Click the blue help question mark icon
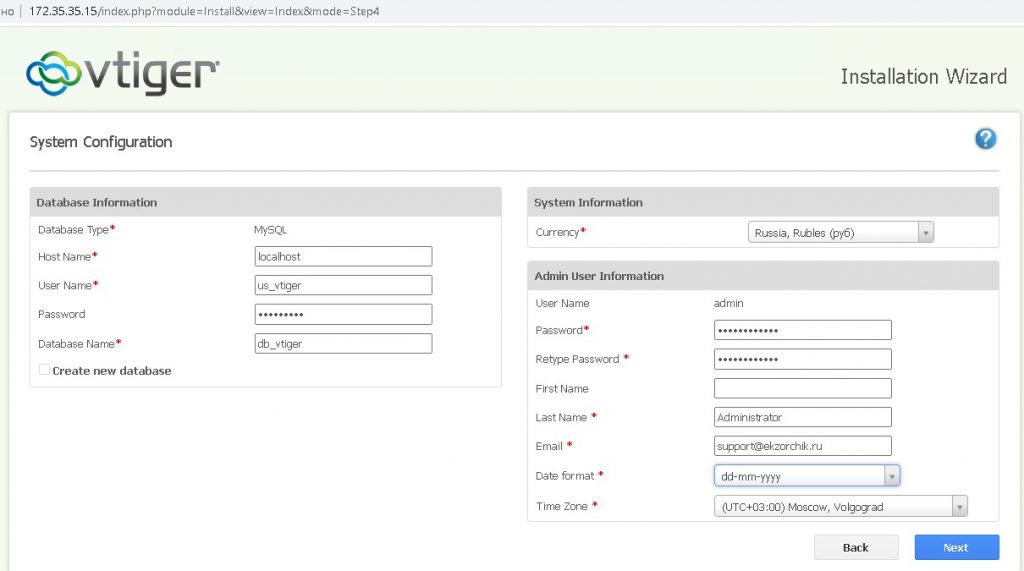The height and width of the screenshot is (571, 1024). (985, 139)
